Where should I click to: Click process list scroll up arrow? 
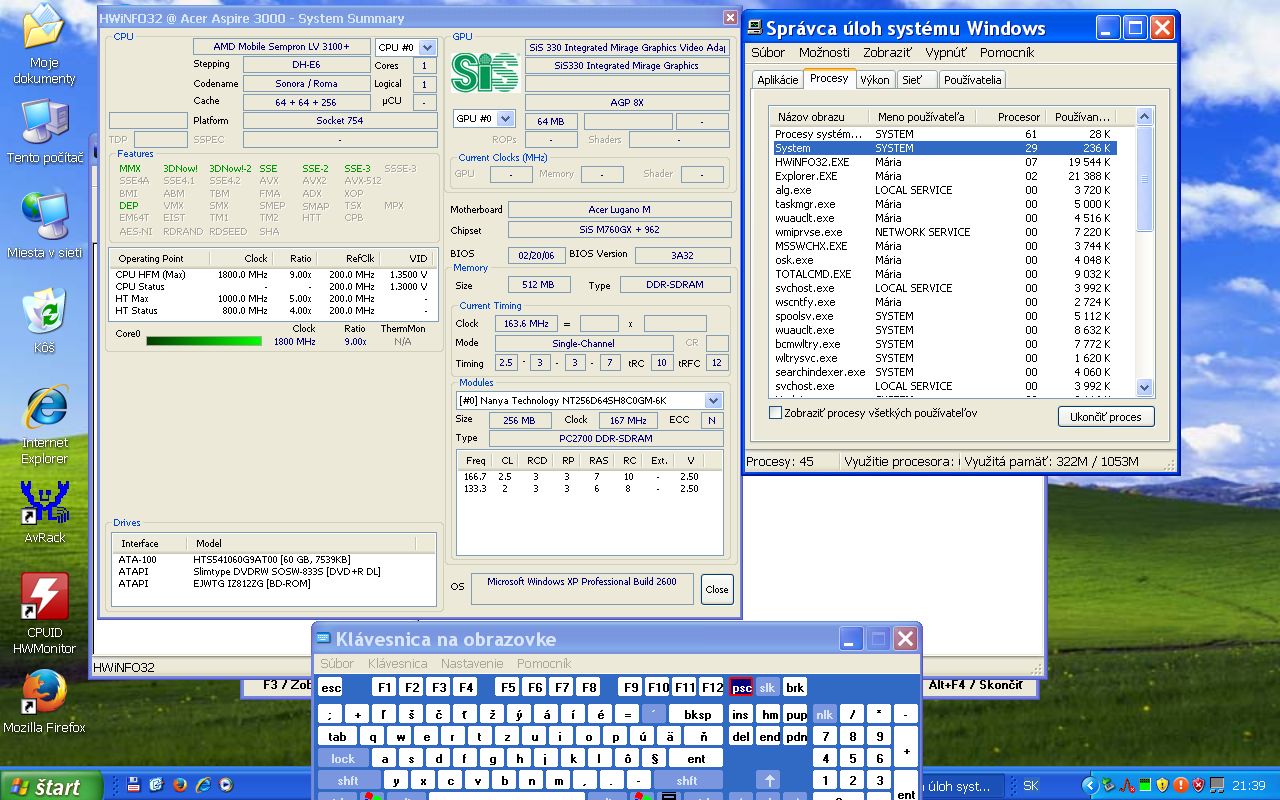click(x=1145, y=116)
